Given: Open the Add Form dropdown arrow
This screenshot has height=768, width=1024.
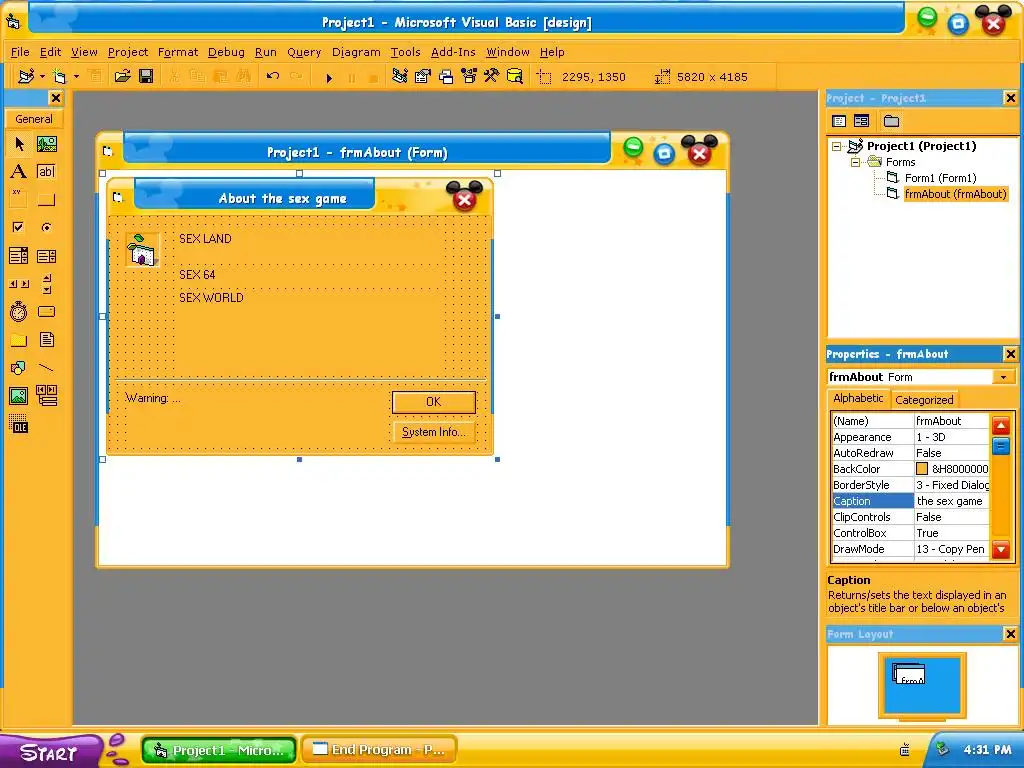Looking at the screenshot, I should pyautogui.click(x=76, y=76).
